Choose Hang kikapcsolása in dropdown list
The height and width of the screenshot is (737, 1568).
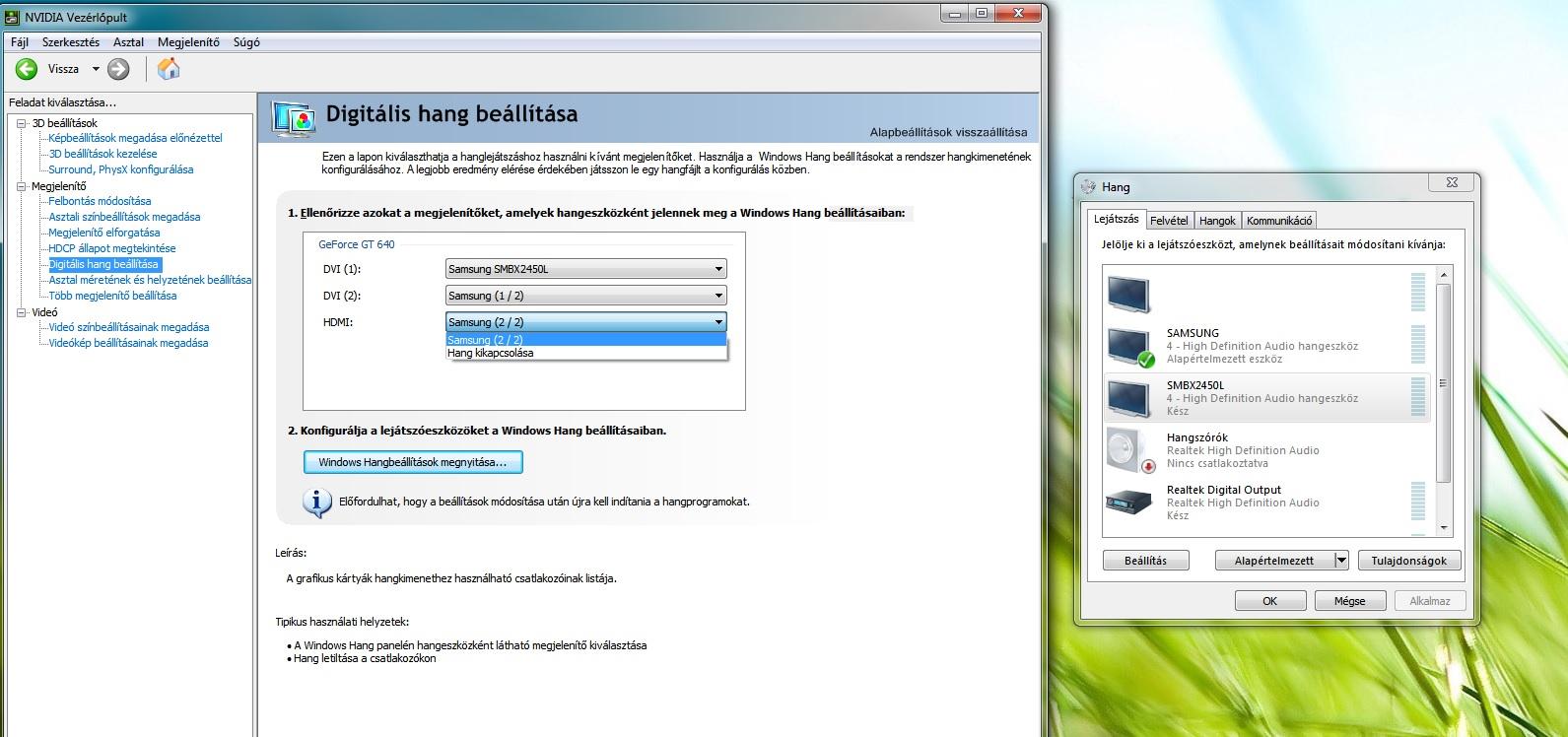click(x=585, y=353)
